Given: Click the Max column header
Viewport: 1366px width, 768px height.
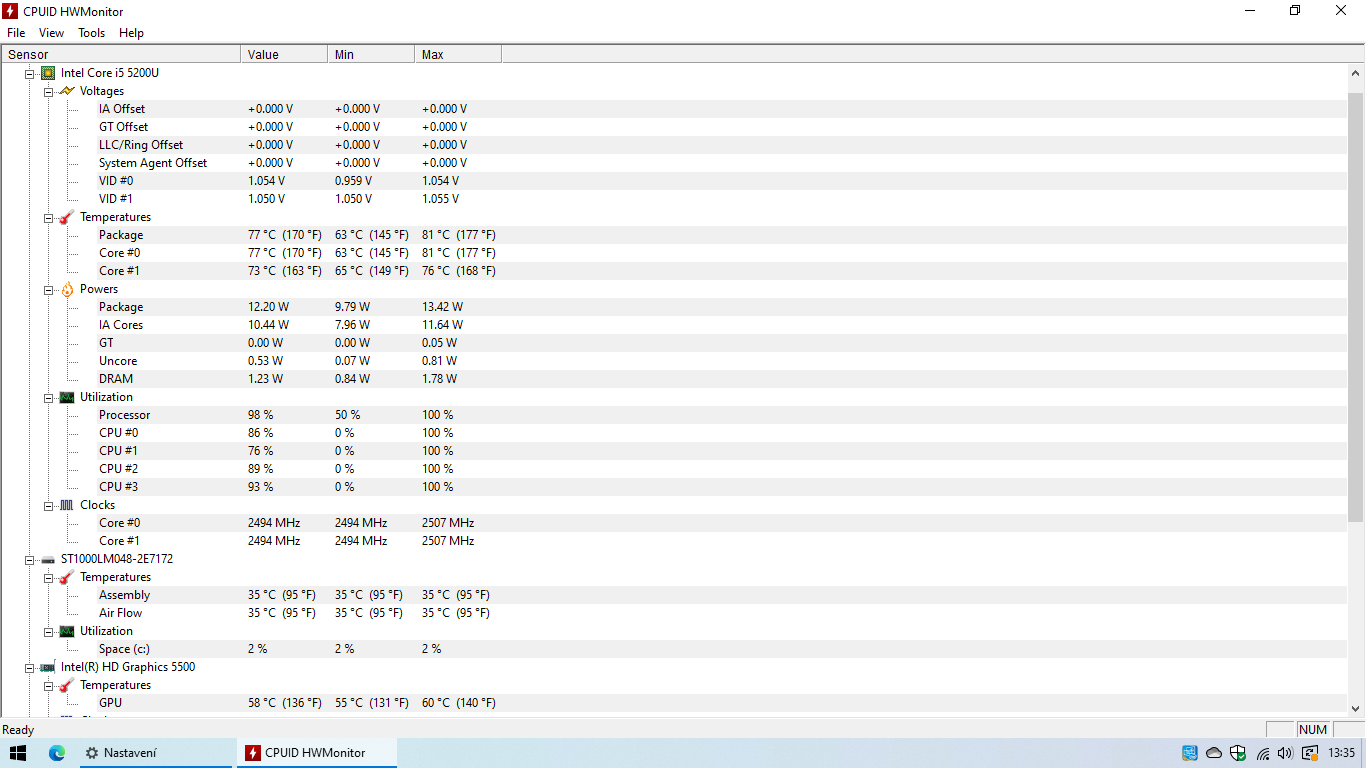Looking at the screenshot, I should (x=457, y=55).
